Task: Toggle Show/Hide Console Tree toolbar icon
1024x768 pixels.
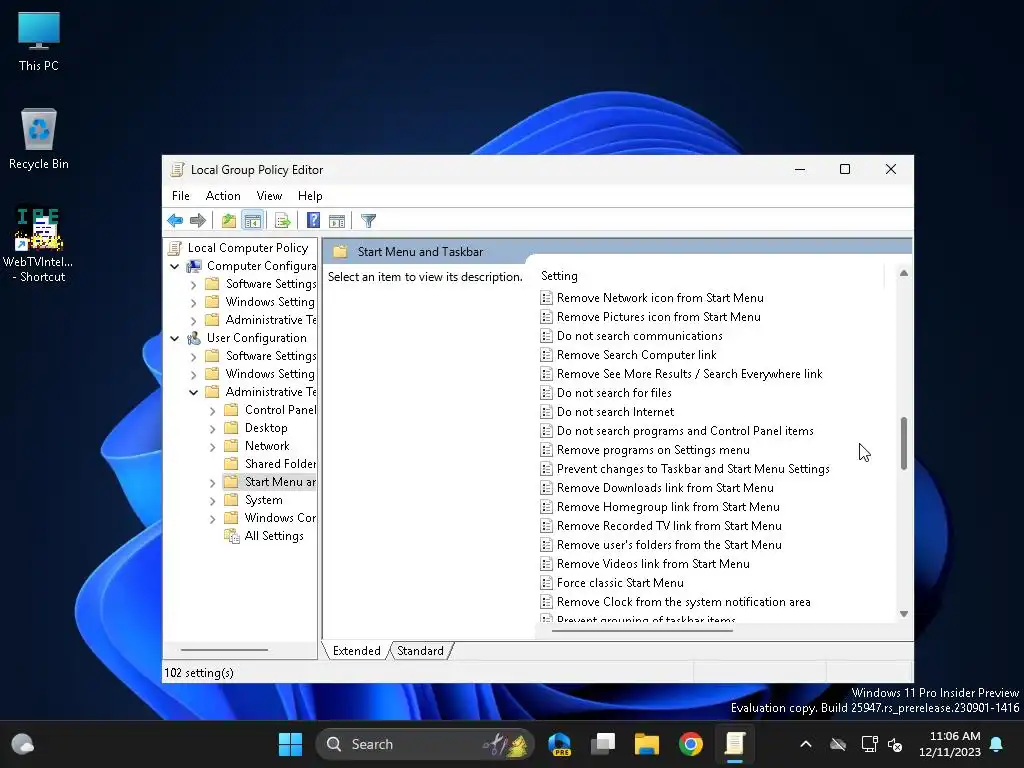Action: tap(252, 221)
